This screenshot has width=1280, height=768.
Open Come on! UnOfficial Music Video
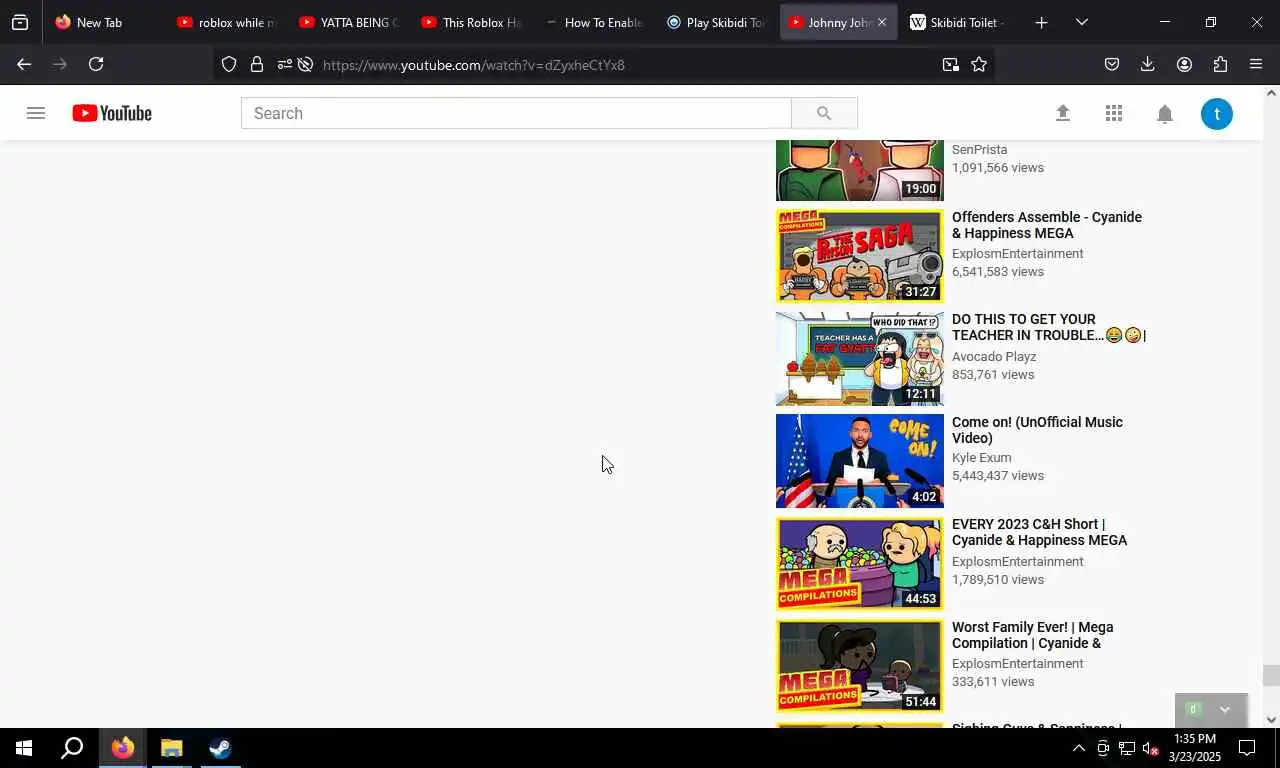tap(1037, 430)
